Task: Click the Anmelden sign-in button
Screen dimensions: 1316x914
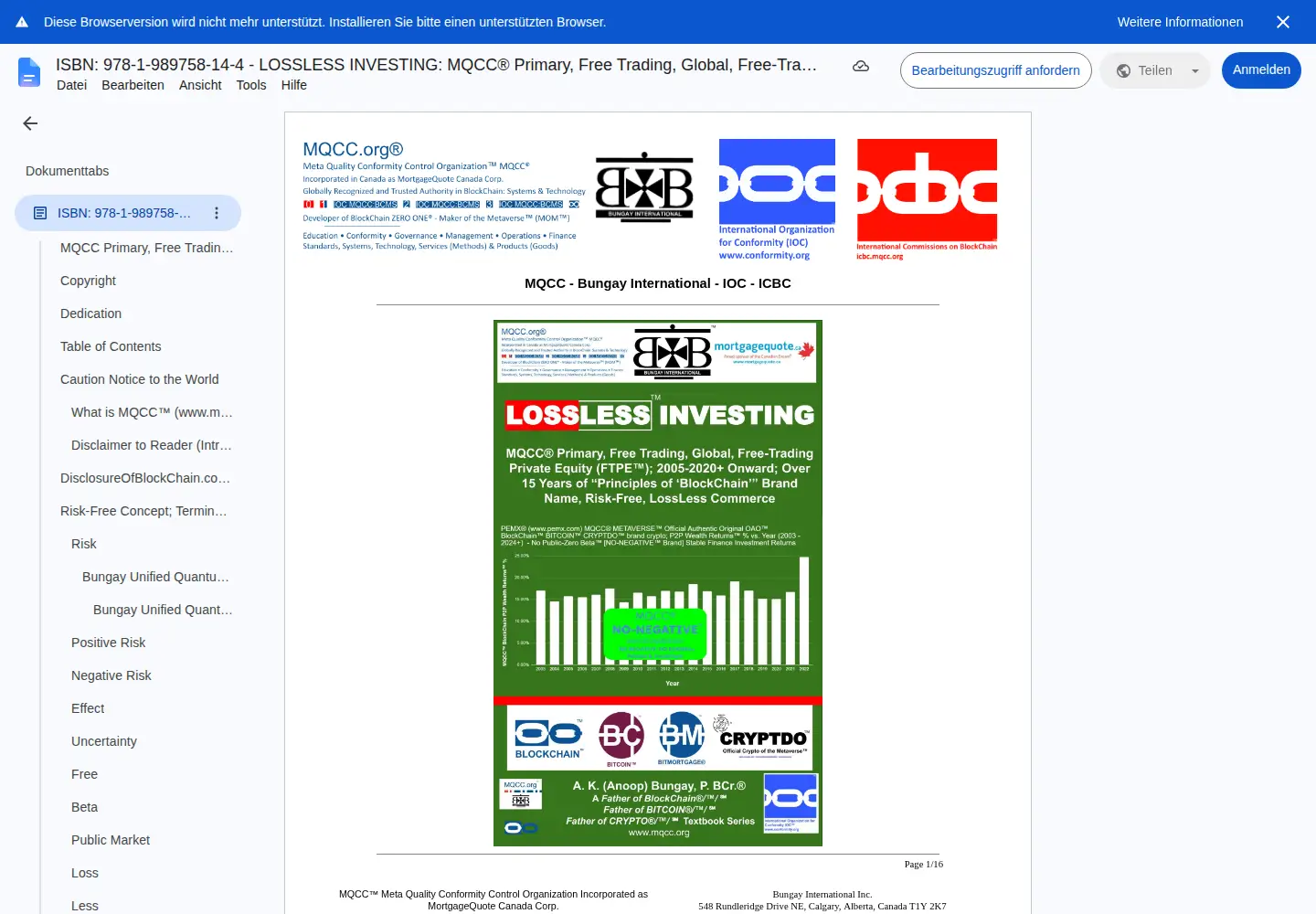Action: (1261, 70)
